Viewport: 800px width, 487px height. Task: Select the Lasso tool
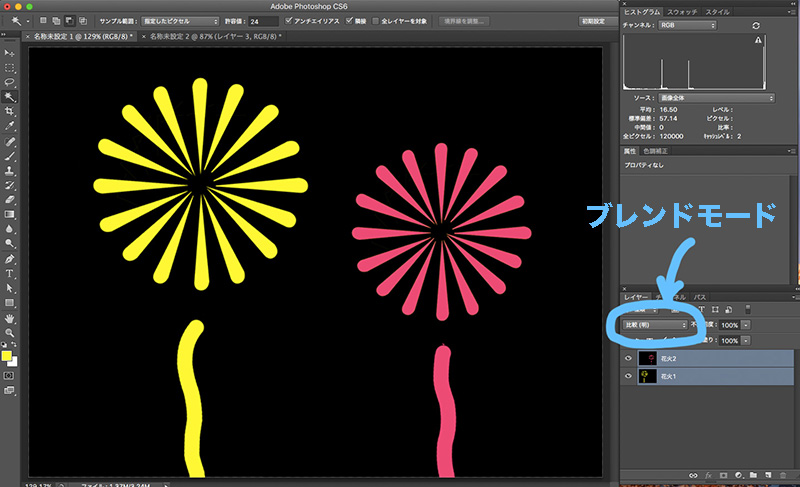[x=10, y=82]
